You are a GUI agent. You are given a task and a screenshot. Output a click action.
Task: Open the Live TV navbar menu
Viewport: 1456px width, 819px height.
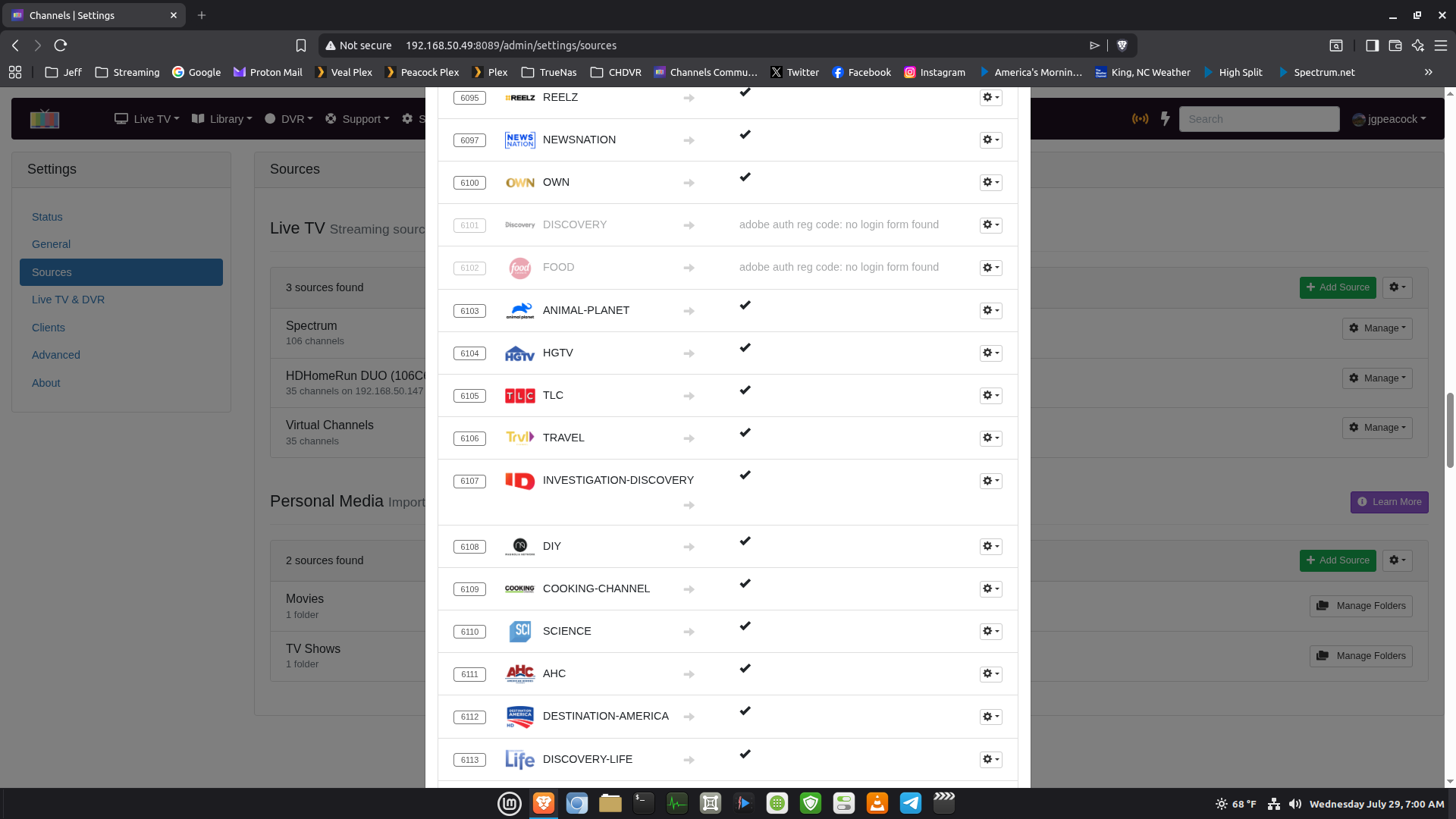click(x=147, y=119)
